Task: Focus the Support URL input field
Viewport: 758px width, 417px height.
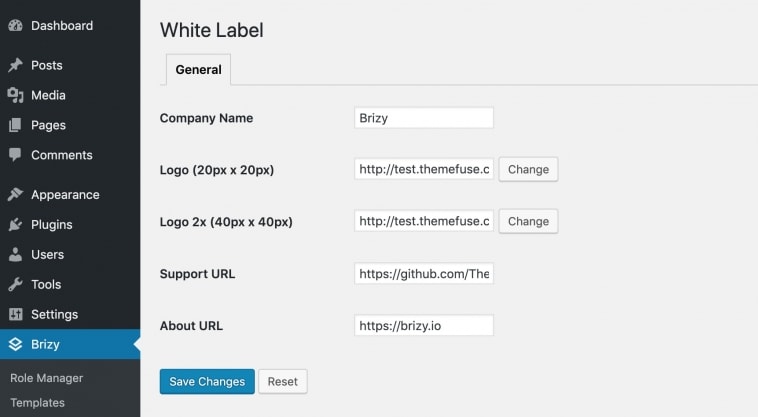Action: pyautogui.click(x=424, y=273)
